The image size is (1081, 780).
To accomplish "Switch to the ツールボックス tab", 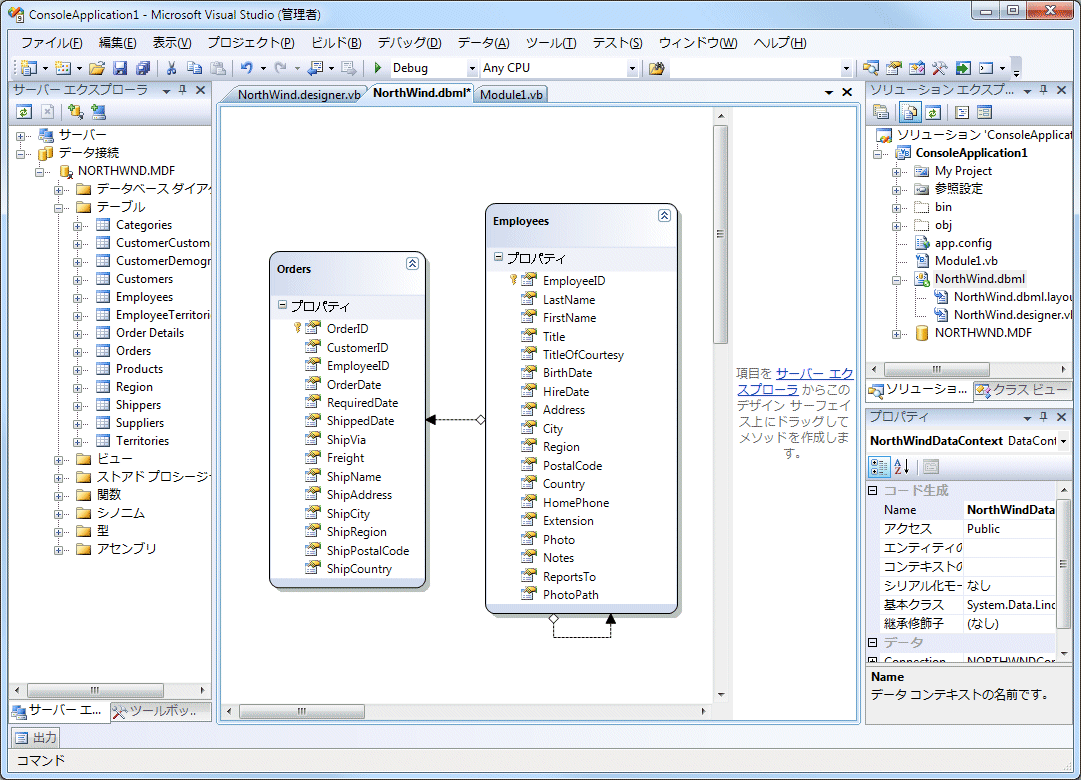I will point(162,710).
